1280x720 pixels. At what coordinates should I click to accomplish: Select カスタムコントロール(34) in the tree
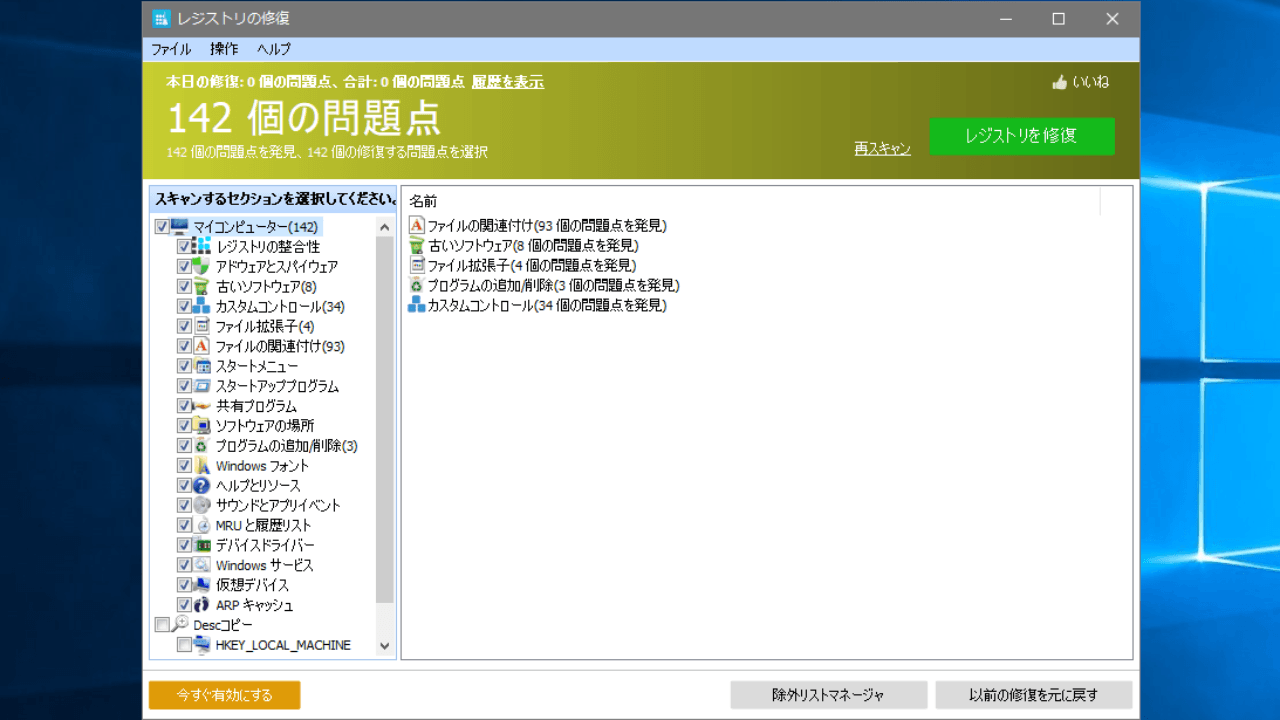click(x=280, y=306)
